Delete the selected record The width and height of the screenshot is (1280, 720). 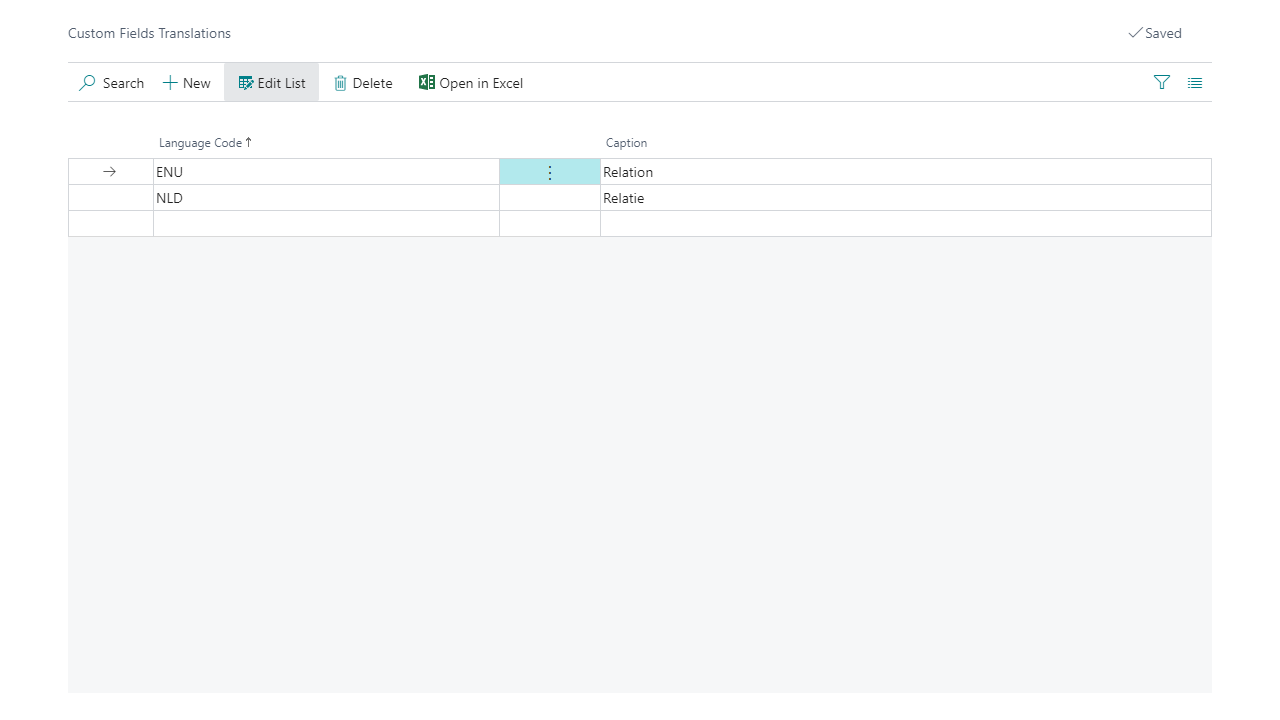click(363, 83)
